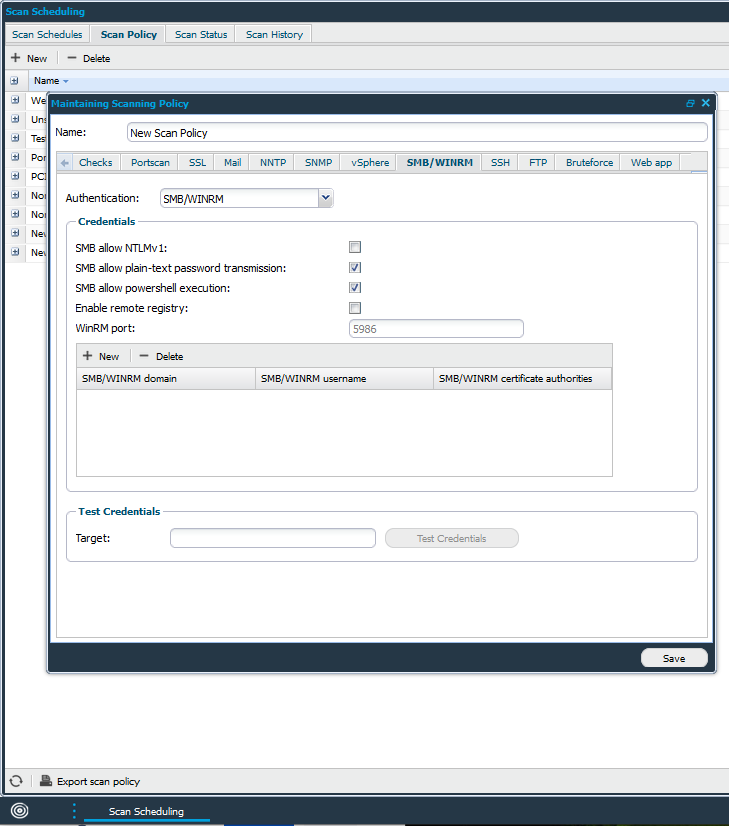Click the vertical dots menu in taskbar

74,811
